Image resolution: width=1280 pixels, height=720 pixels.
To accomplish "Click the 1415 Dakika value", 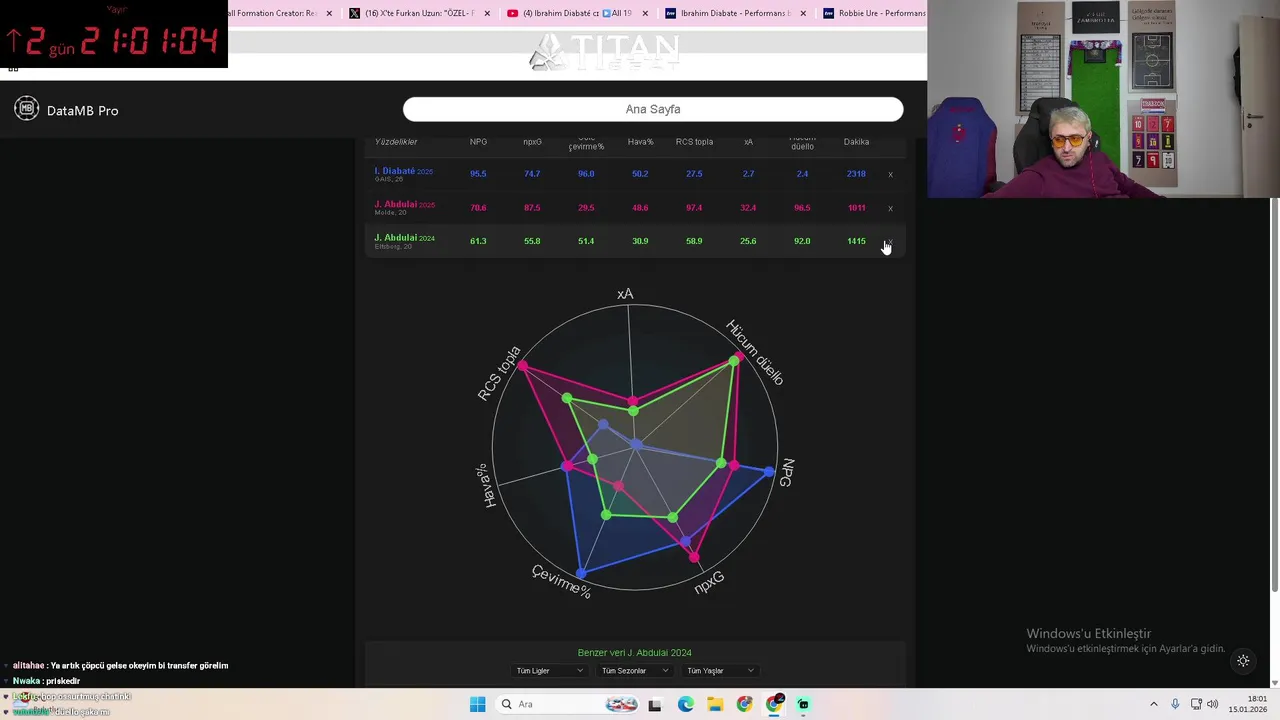I will point(856,241).
